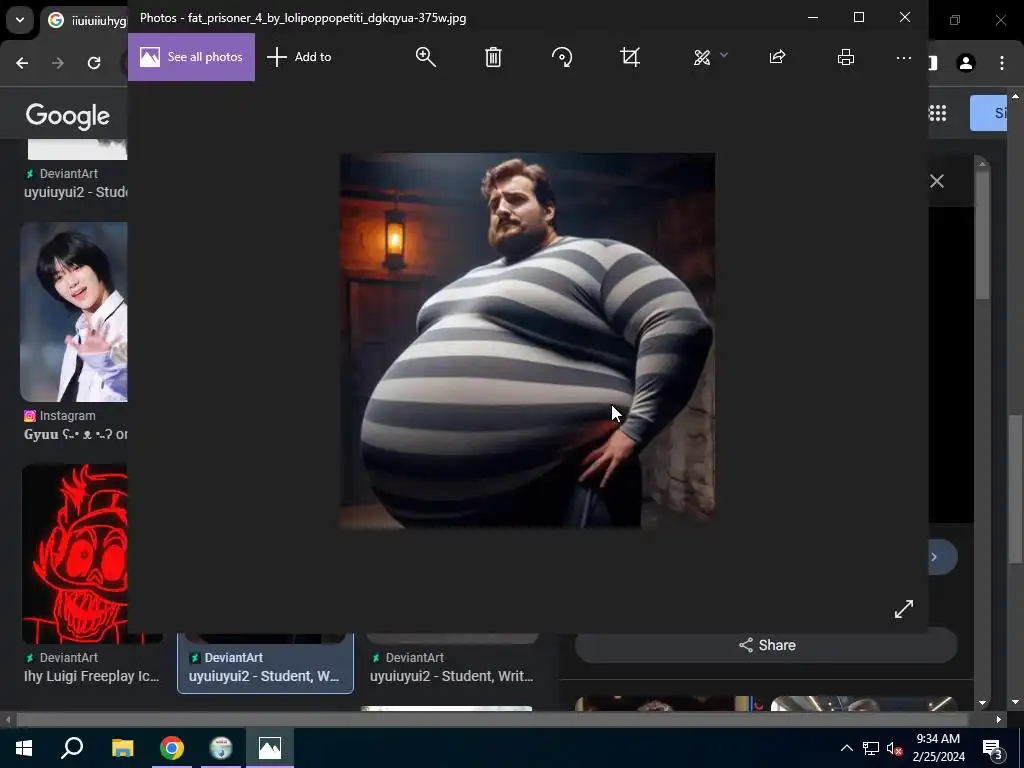Enter fullscreen with the diagonal arrows icon
The height and width of the screenshot is (768, 1024).
click(904, 609)
